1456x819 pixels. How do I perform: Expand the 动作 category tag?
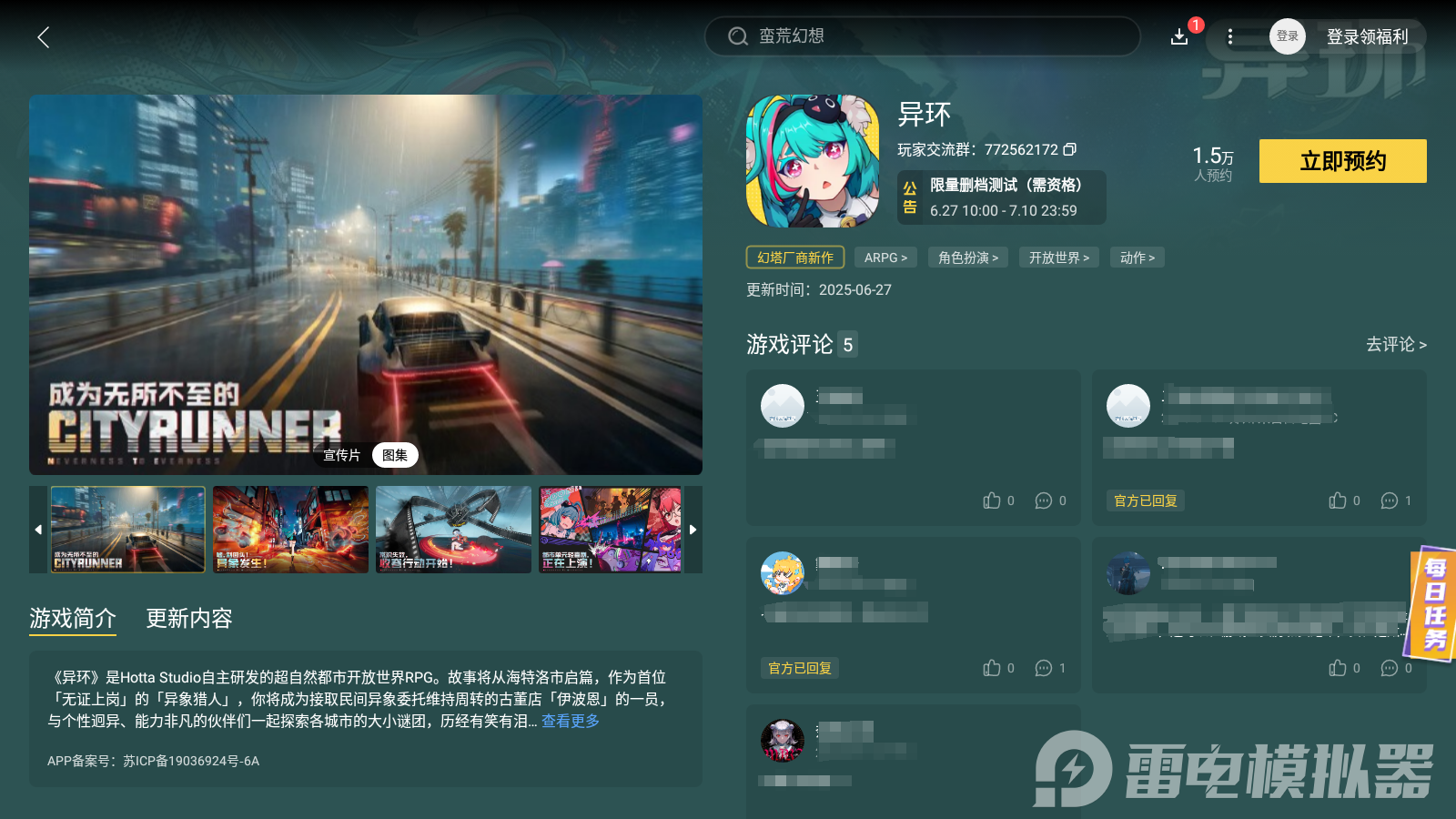pyautogui.click(x=1137, y=258)
